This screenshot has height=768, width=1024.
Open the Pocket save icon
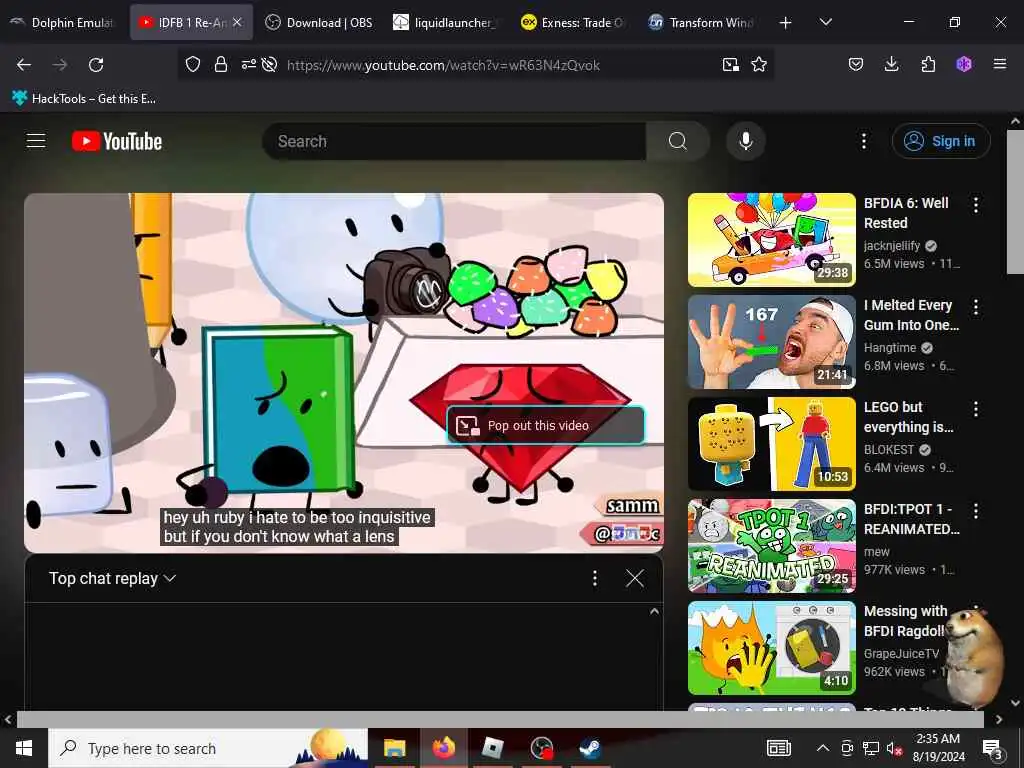pos(856,64)
